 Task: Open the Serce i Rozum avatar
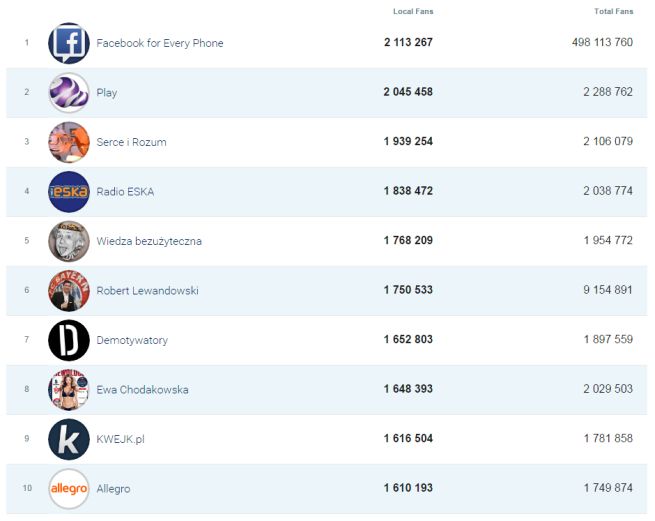point(69,142)
